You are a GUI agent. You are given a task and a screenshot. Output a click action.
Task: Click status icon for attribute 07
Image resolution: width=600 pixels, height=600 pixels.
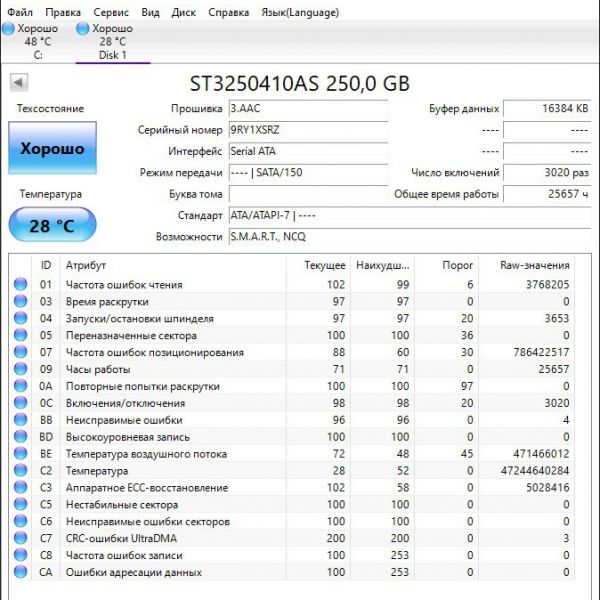(x=20, y=352)
